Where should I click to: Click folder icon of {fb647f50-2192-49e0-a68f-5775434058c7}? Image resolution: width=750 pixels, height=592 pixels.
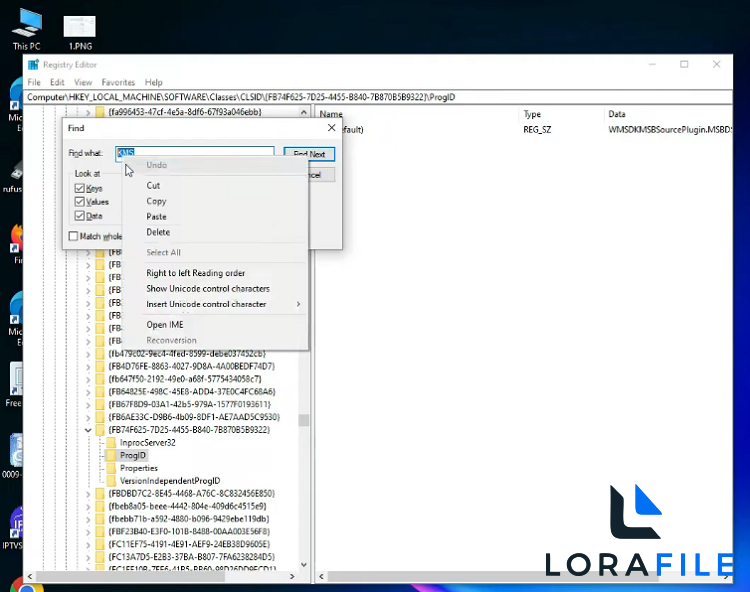100,379
